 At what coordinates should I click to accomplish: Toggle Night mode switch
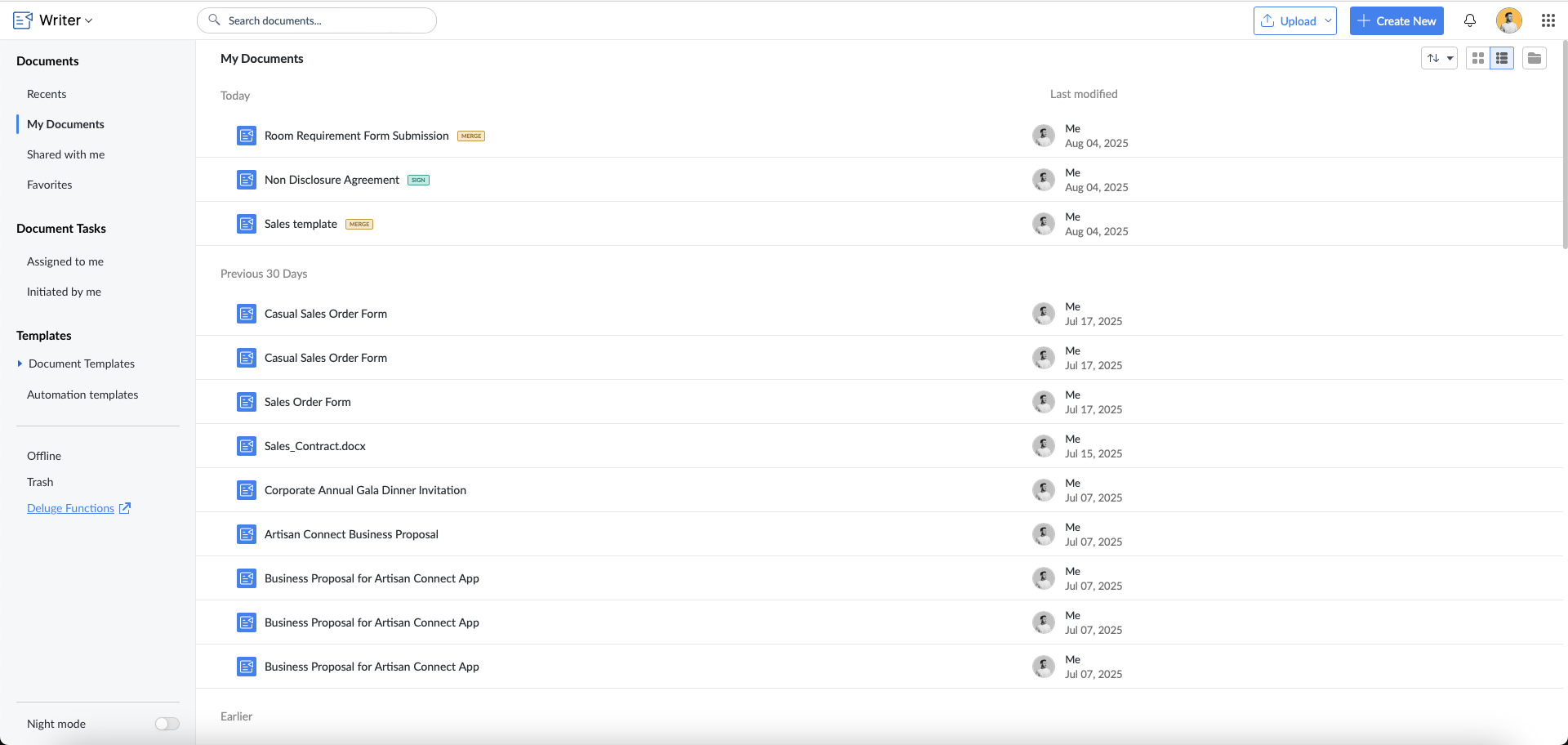[x=167, y=724]
